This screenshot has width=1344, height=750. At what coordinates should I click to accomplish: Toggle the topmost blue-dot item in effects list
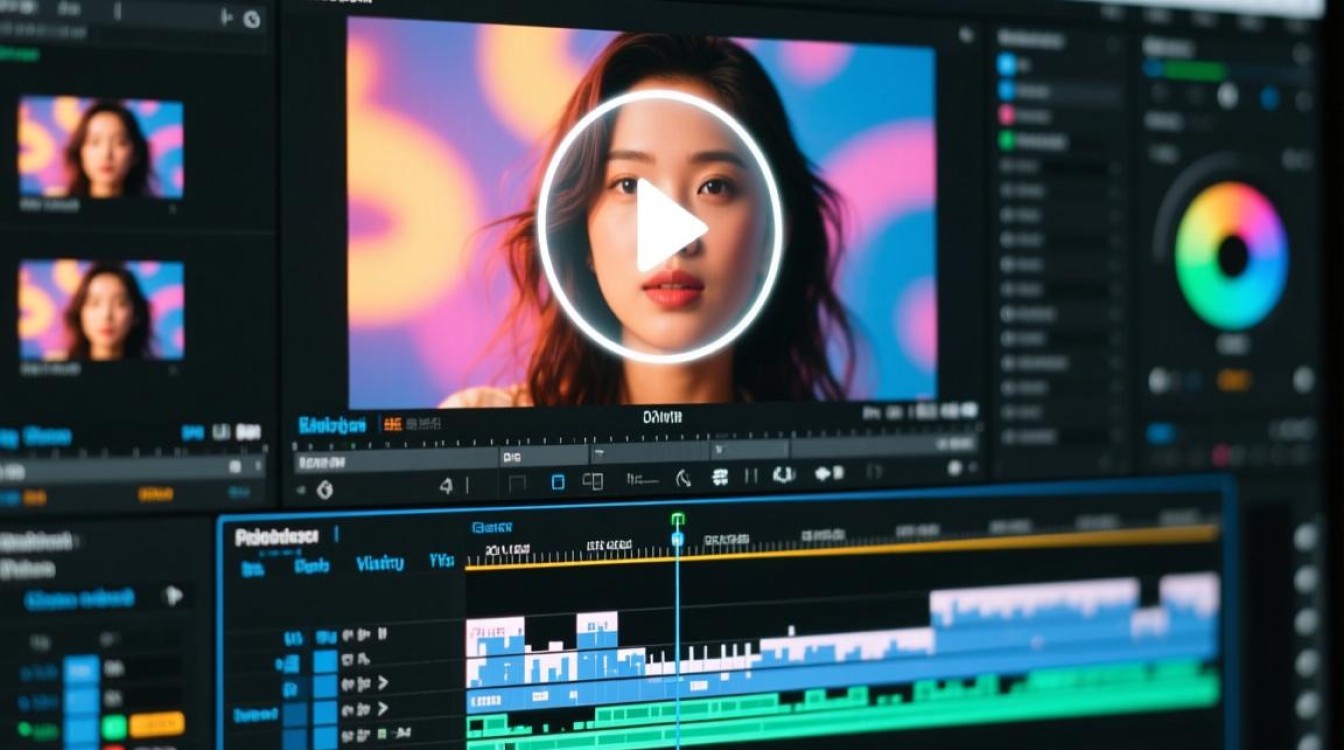1007,65
